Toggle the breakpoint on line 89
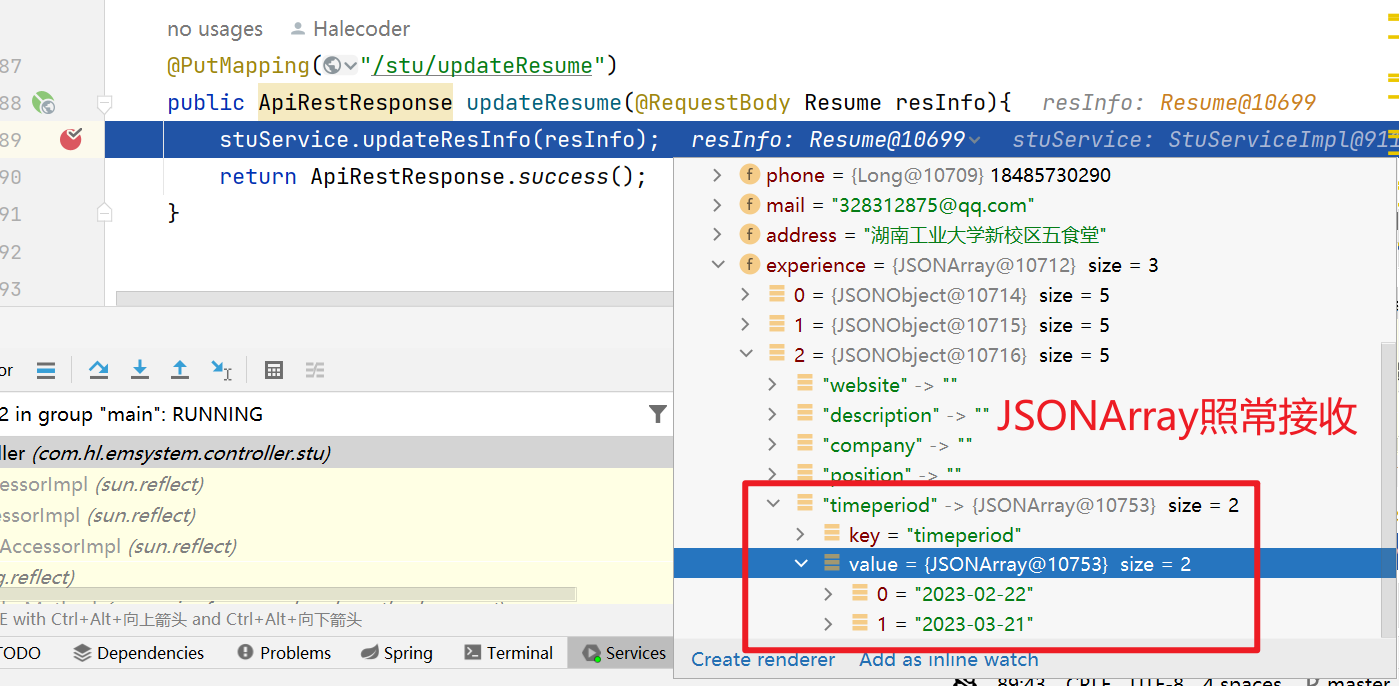The width and height of the screenshot is (1399, 686). pyautogui.click(x=70, y=139)
